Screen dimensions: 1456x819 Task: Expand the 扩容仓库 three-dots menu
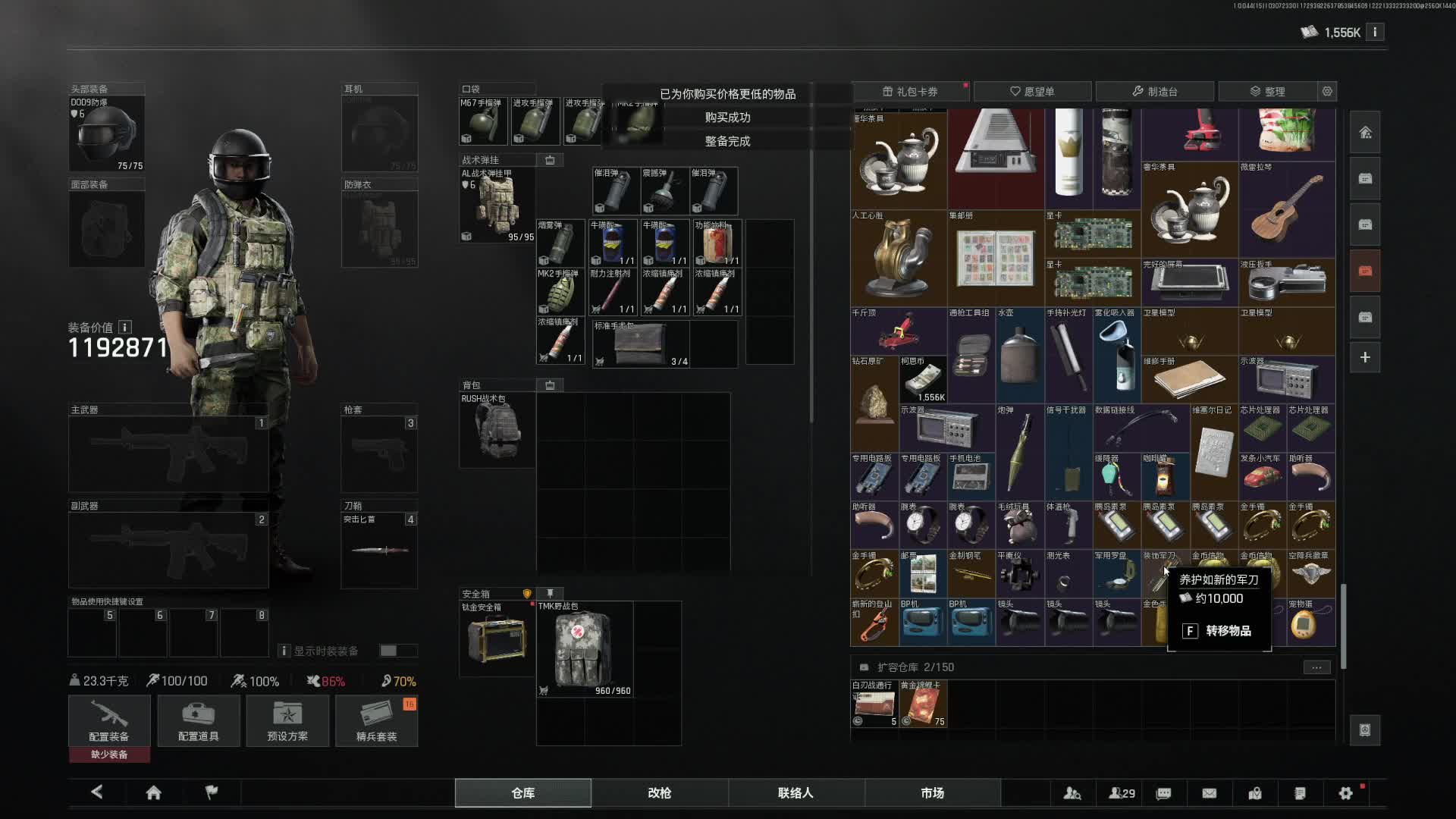[1316, 667]
